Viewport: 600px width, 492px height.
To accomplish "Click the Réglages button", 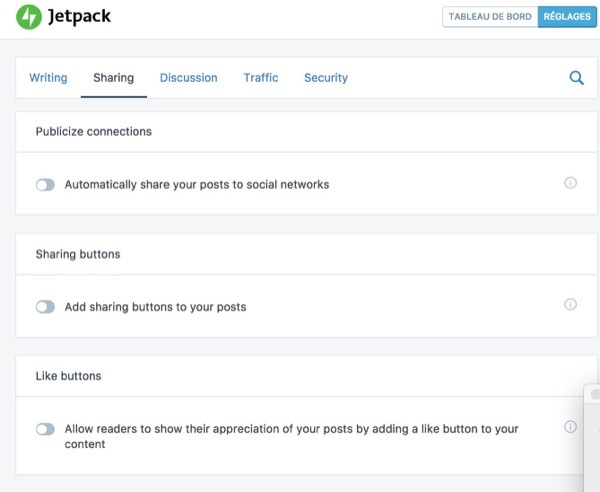I will coord(566,17).
